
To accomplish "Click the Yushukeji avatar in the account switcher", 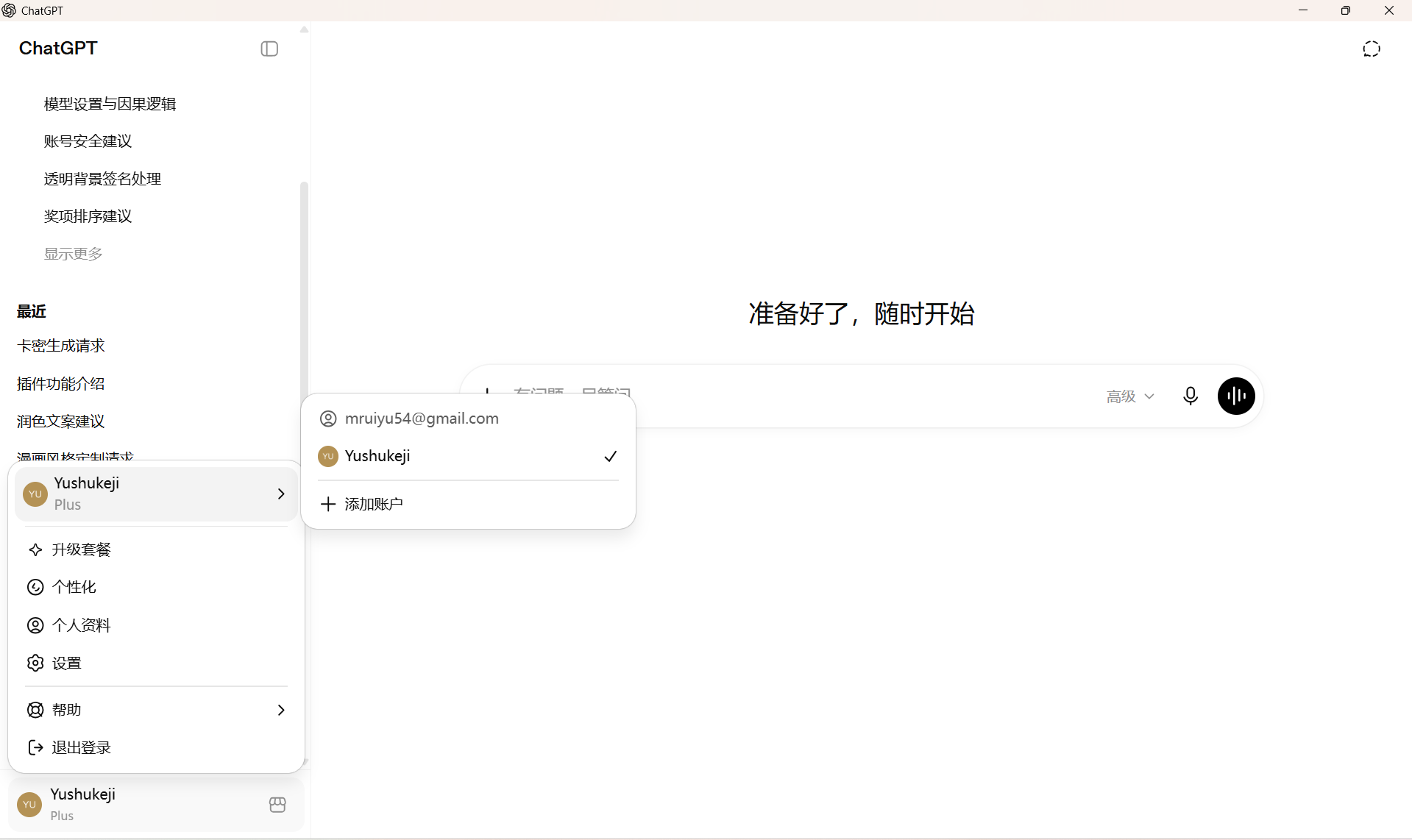I will coord(328,456).
